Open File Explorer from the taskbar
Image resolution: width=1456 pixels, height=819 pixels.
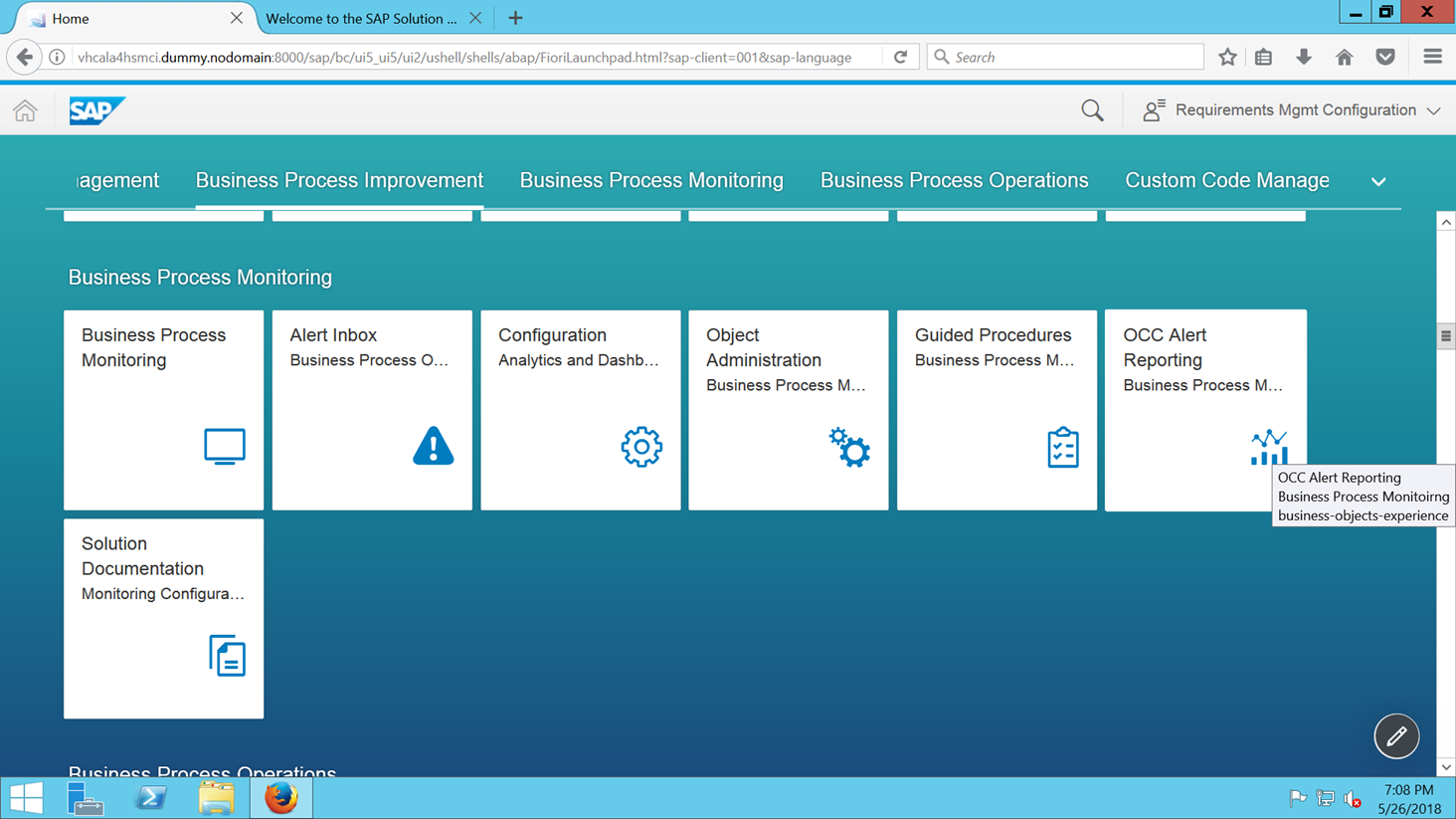pyautogui.click(x=216, y=798)
